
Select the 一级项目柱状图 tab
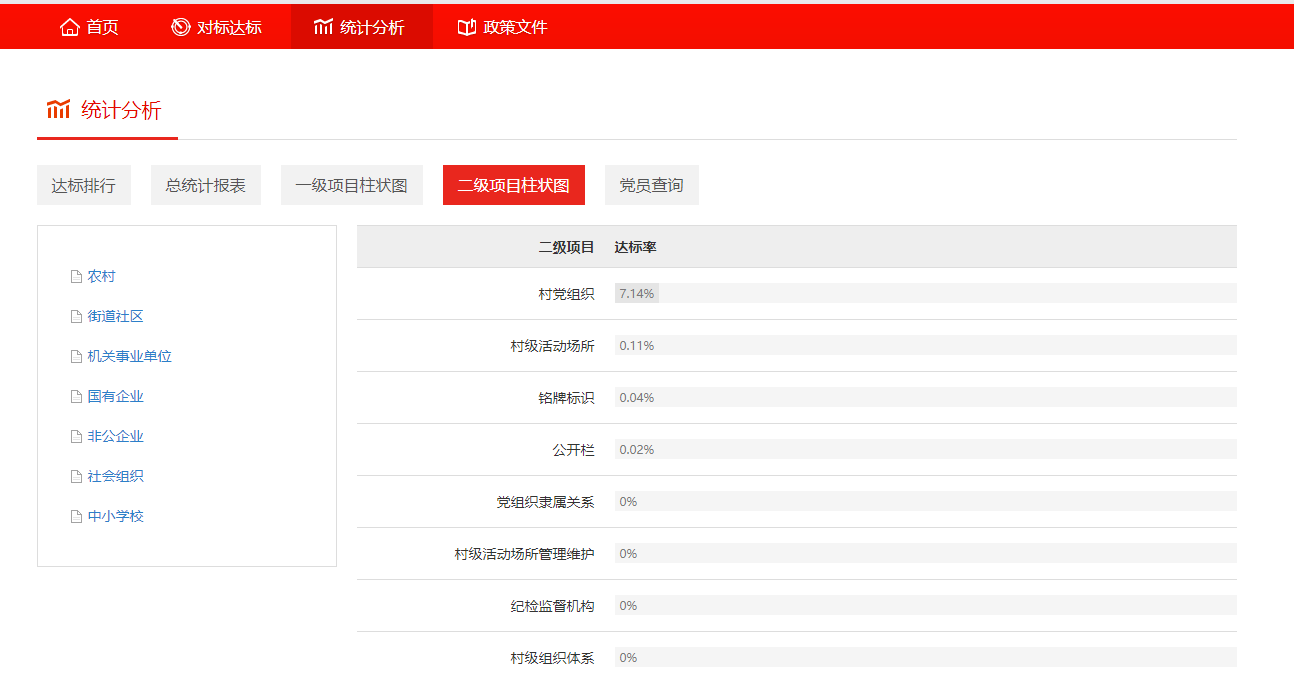pos(352,185)
